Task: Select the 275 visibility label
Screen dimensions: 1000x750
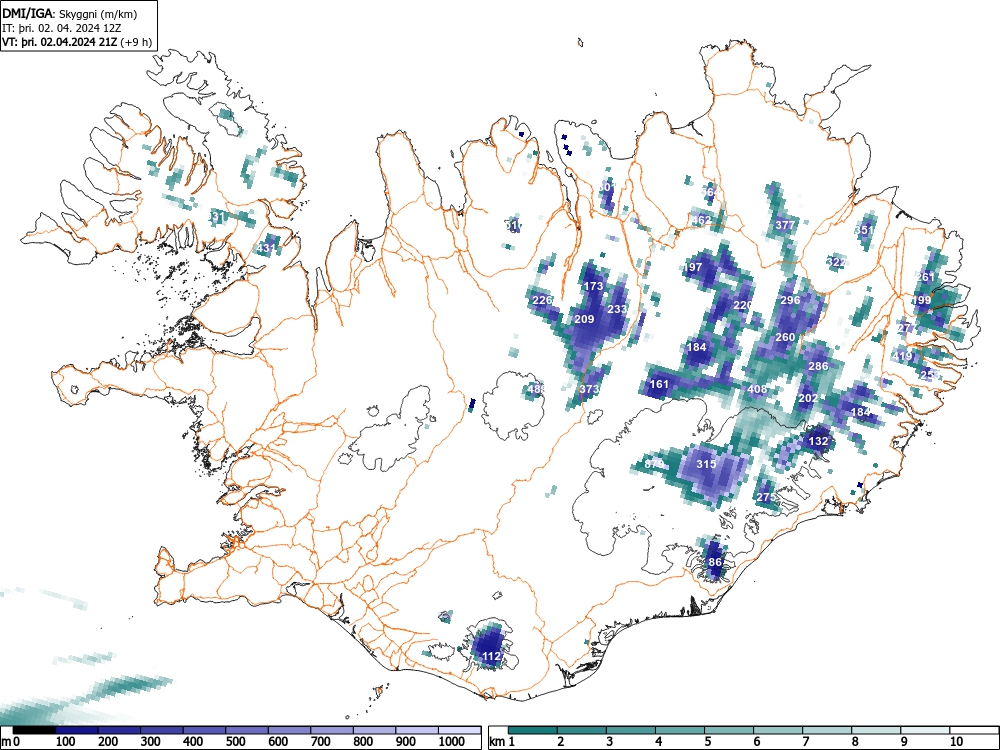Action: tap(766, 497)
